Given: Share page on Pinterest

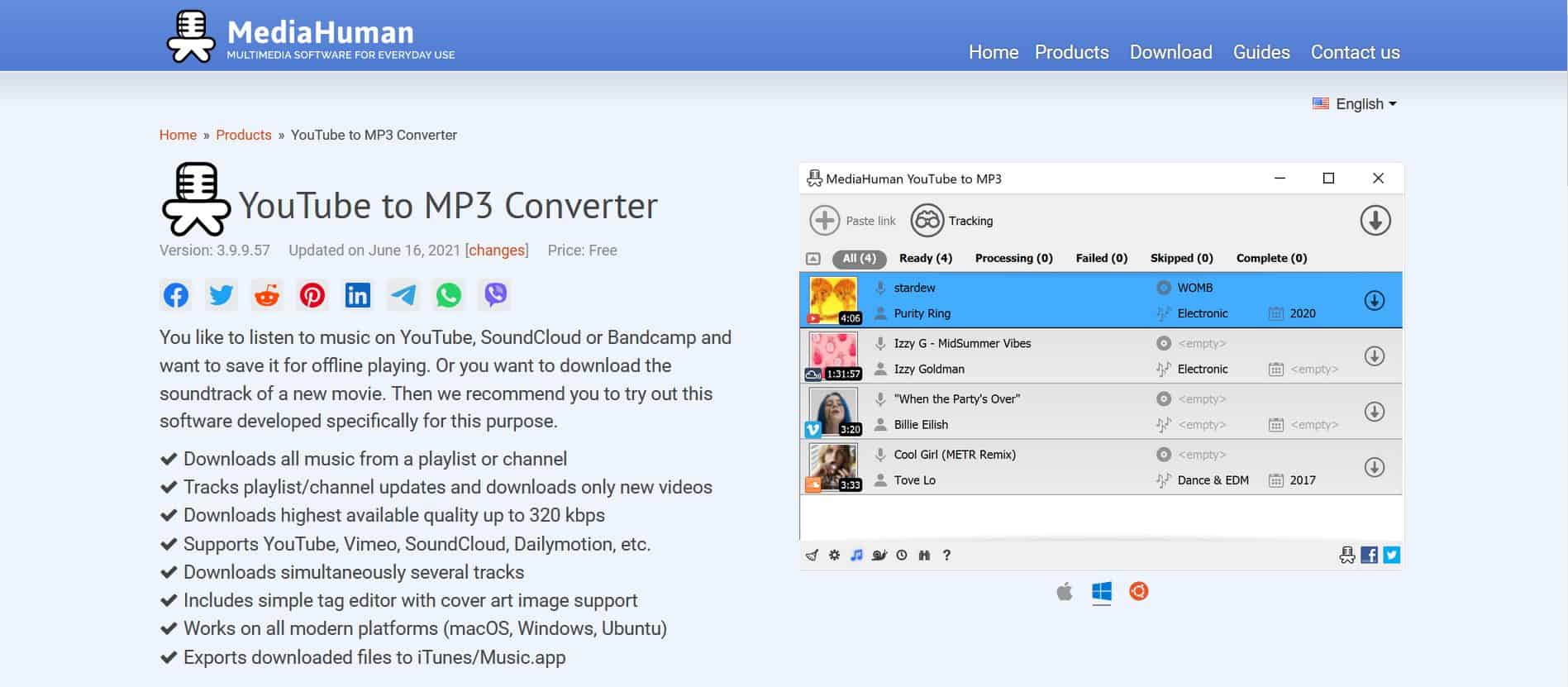Looking at the screenshot, I should [x=312, y=295].
